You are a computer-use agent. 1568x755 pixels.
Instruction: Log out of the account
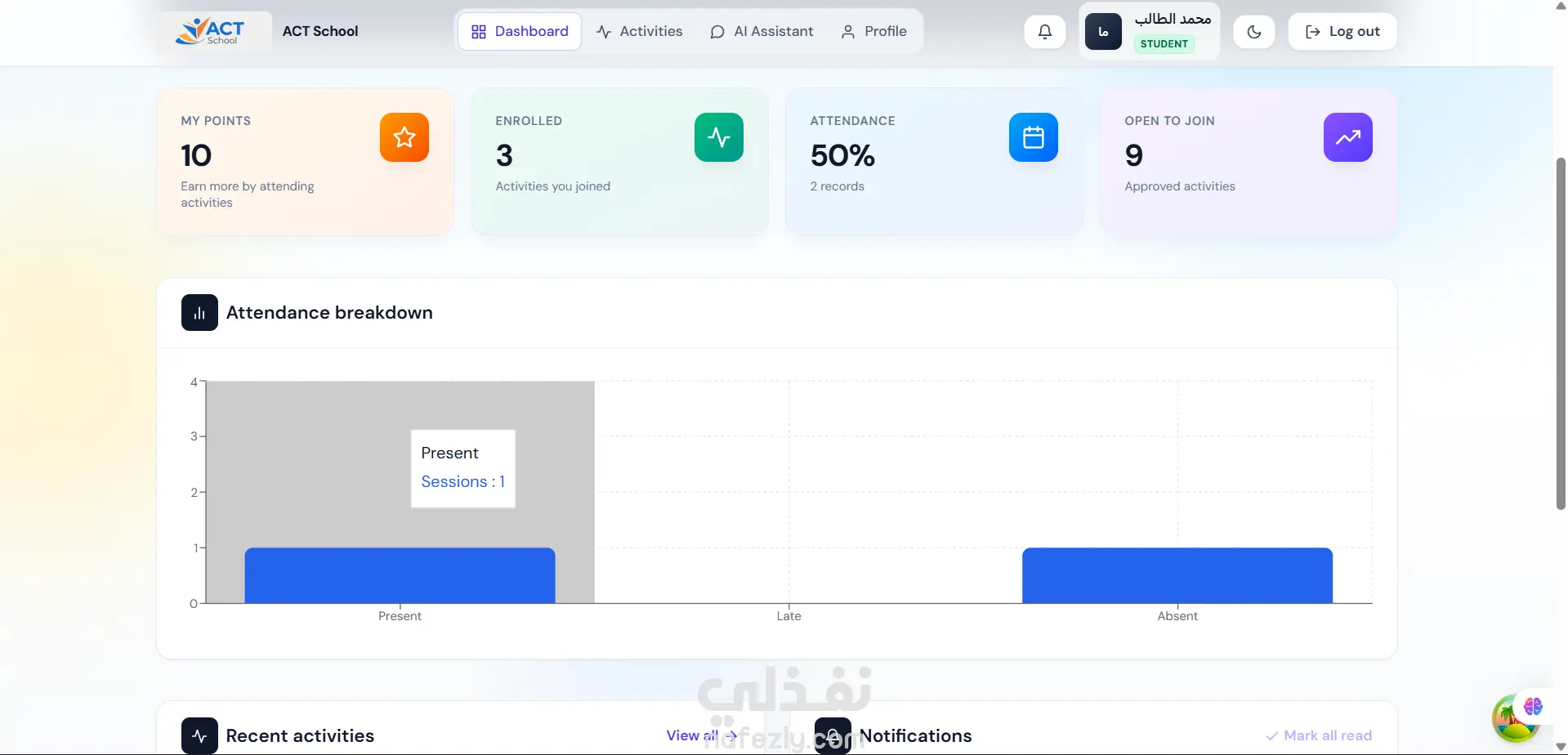point(1342,32)
